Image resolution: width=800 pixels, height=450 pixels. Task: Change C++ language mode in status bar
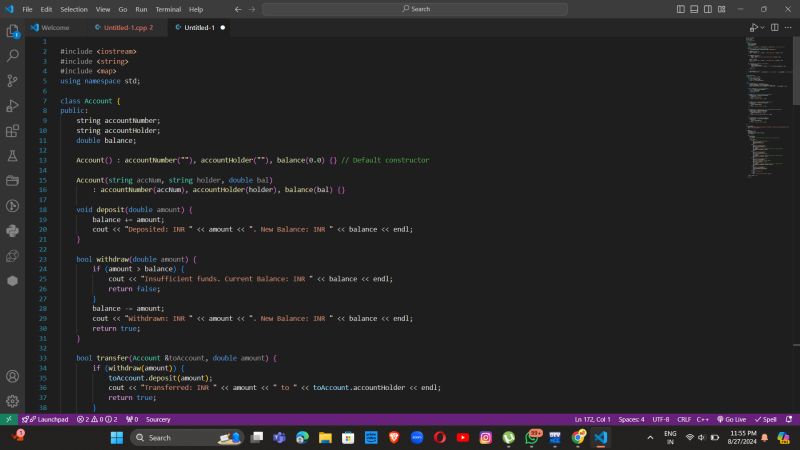point(702,420)
